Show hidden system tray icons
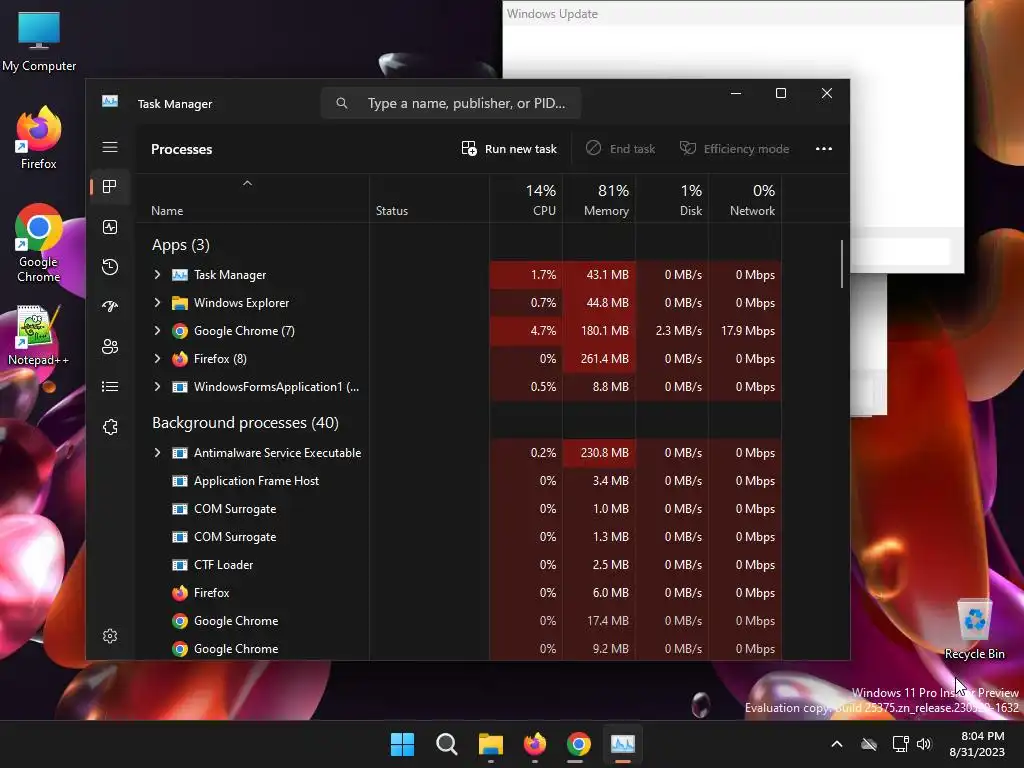The height and width of the screenshot is (768, 1024). point(837,744)
